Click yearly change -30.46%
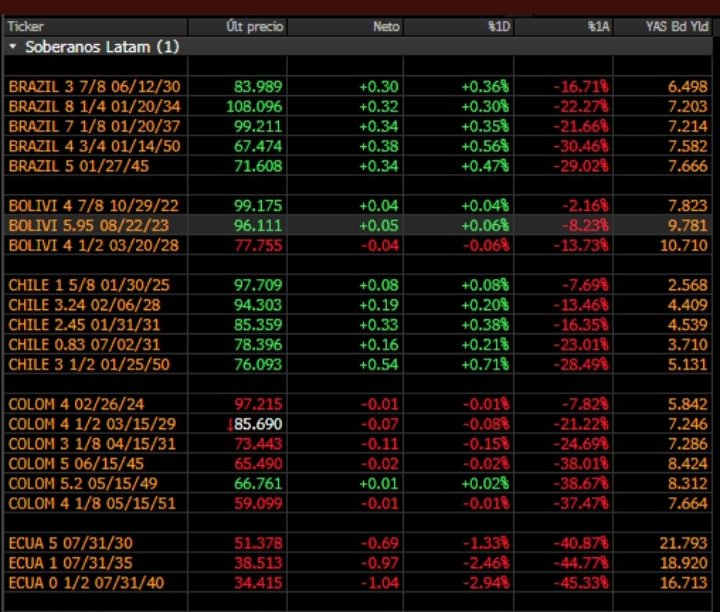Image resolution: width=720 pixels, height=612 pixels. click(x=581, y=146)
